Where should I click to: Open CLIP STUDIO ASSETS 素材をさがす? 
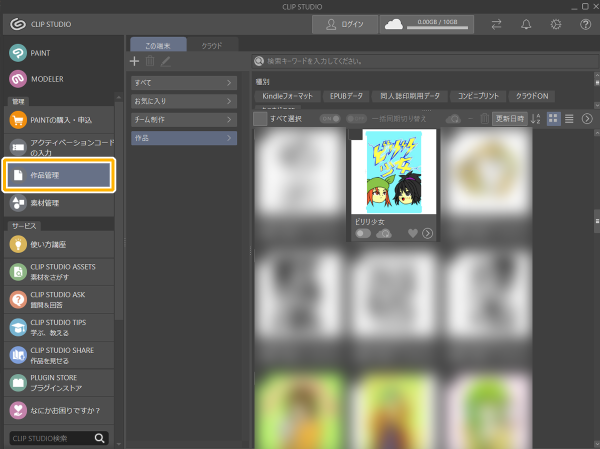[59, 272]
